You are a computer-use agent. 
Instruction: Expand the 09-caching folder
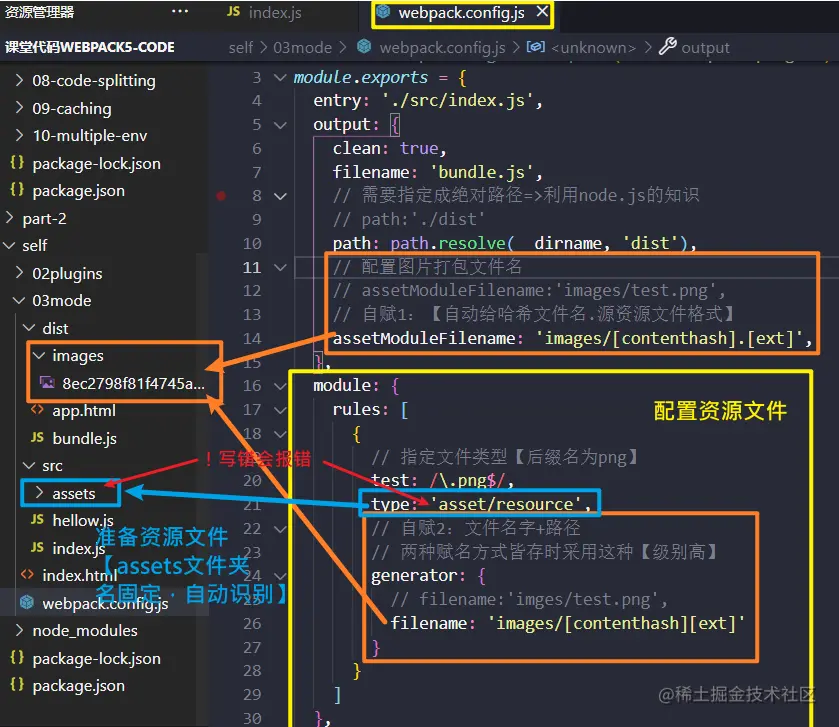(x=72, y=109)
